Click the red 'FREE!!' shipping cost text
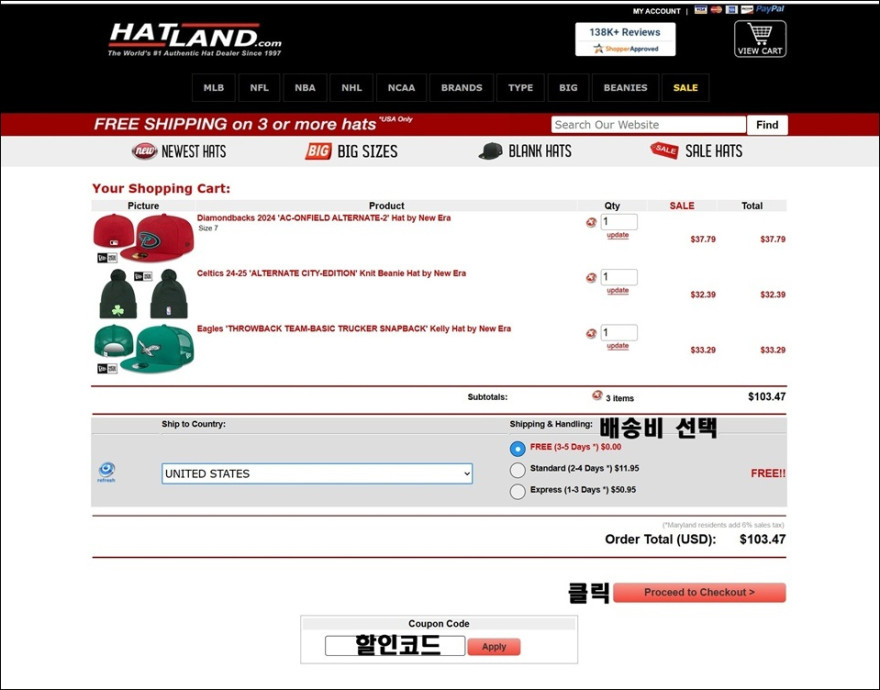 point(768,473)
